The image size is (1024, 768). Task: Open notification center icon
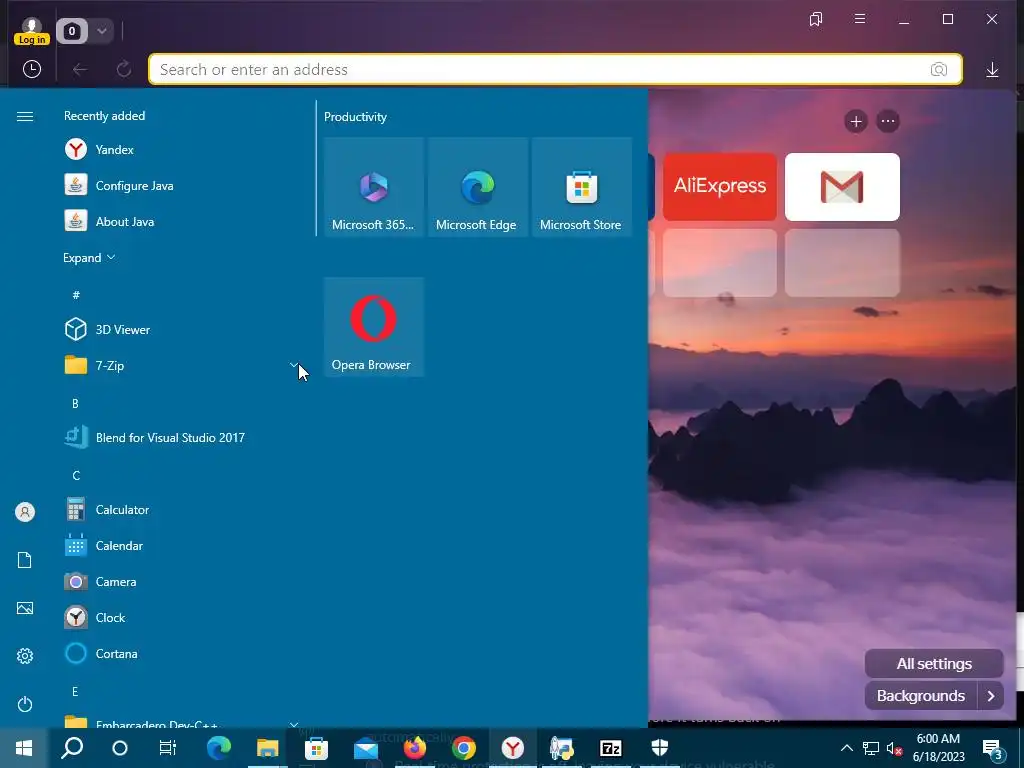(992, 748)
